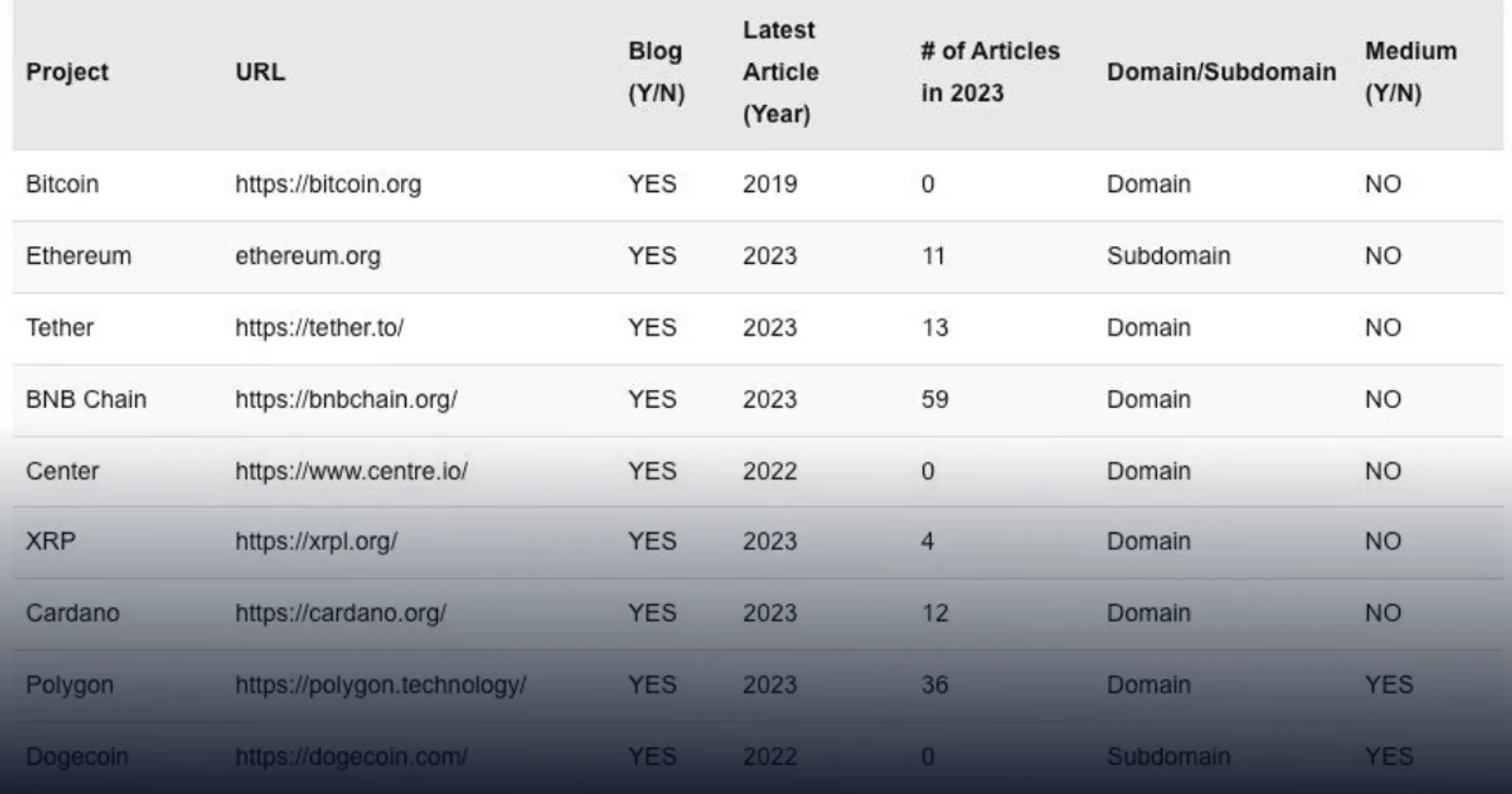
Task: Select the https://bnbchain.org/ URL
Action: click(x=346, y=399)
